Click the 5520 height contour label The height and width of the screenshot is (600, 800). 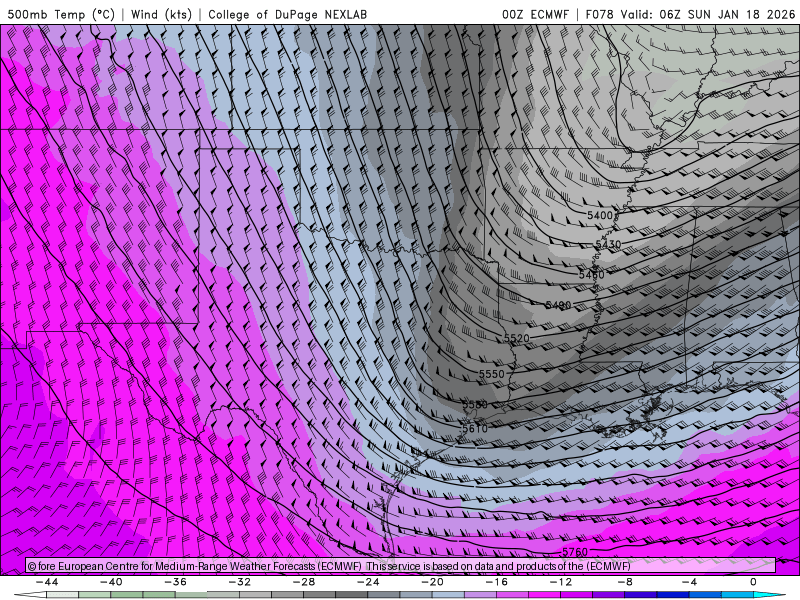coord(517,338)
